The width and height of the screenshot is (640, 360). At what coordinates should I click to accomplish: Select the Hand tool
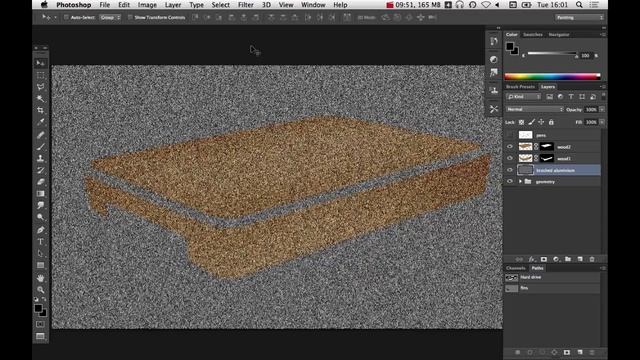[x=40, y=278]
